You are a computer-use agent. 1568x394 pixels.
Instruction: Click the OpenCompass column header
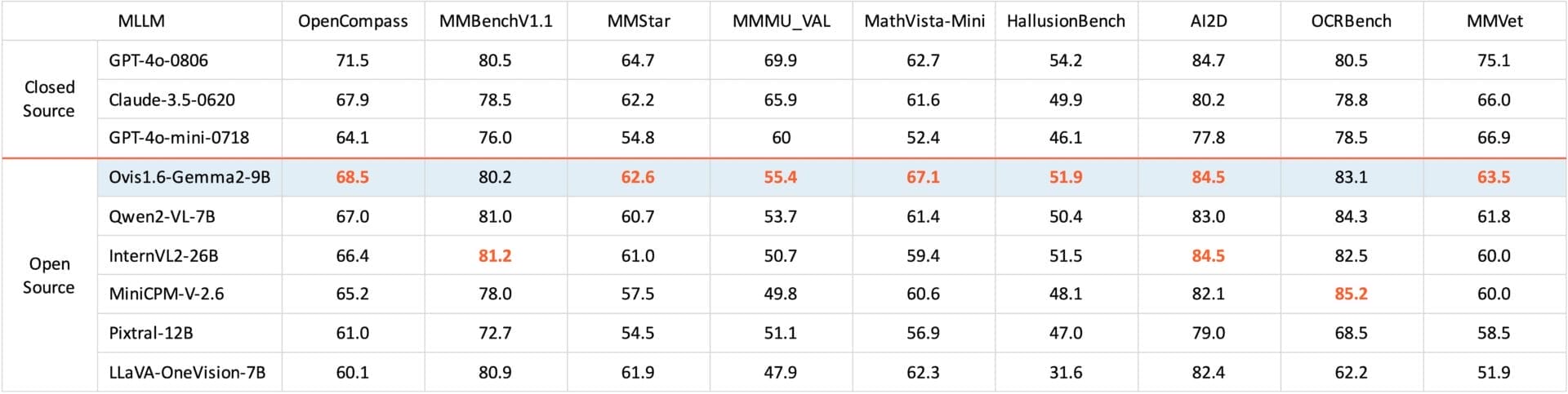click(353, 21)
